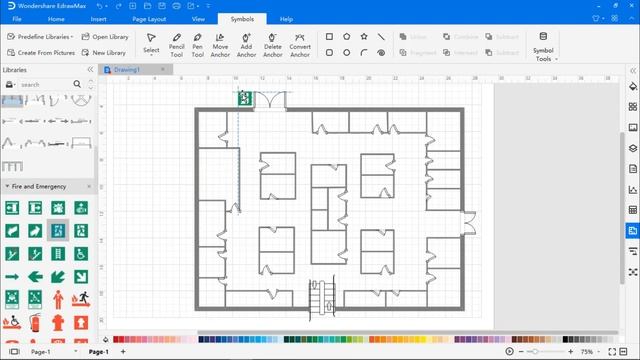Click the Undo arrow in title bar
Viewport: 640px width, 360px height.
point(100,6)
